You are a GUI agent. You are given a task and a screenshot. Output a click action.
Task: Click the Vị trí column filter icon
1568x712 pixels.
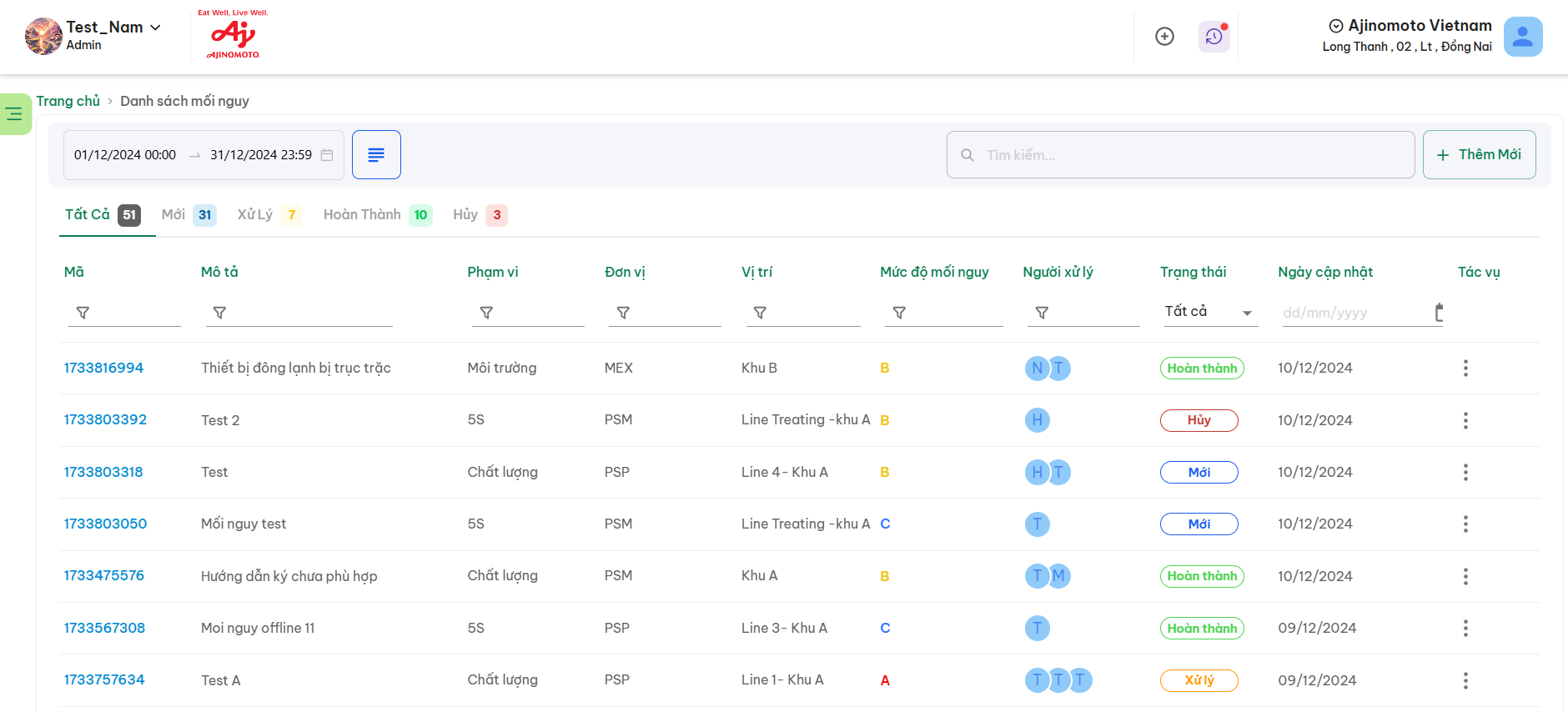click(760, 313)
